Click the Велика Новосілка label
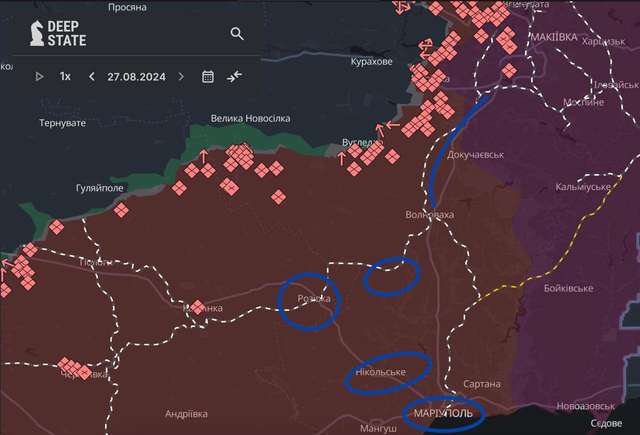640x435 pixels. point(250,119)
